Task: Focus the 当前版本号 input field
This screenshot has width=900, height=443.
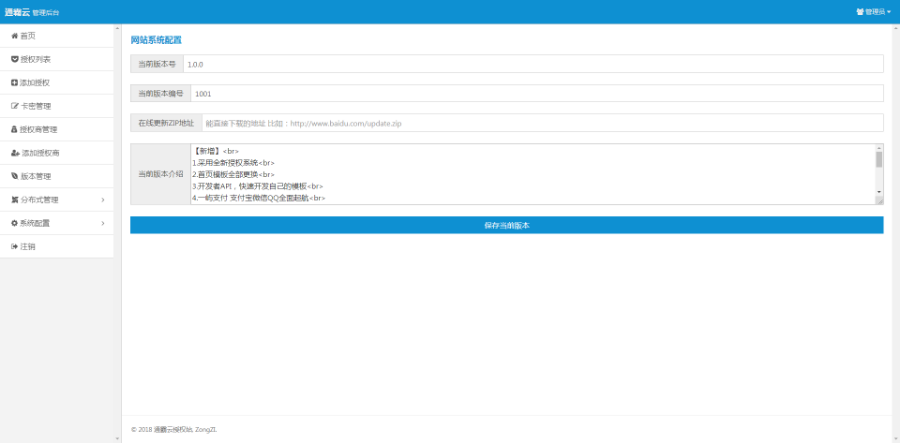Action: (533, 64)
